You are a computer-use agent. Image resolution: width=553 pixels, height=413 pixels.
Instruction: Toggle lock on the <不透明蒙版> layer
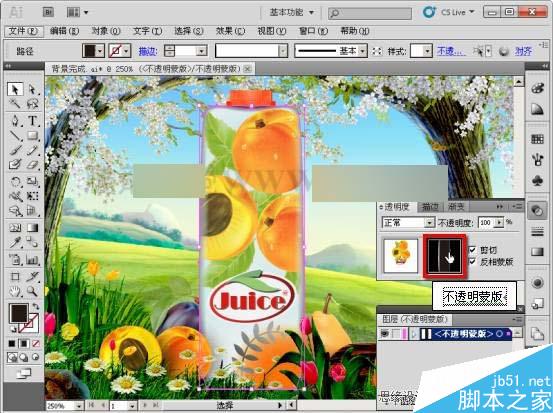click(396, 333)
